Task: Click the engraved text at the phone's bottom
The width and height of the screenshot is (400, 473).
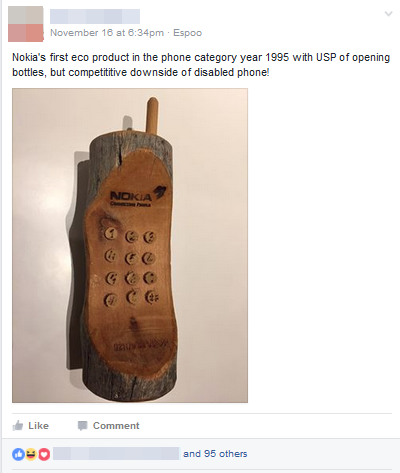Action: coord(139,346)
